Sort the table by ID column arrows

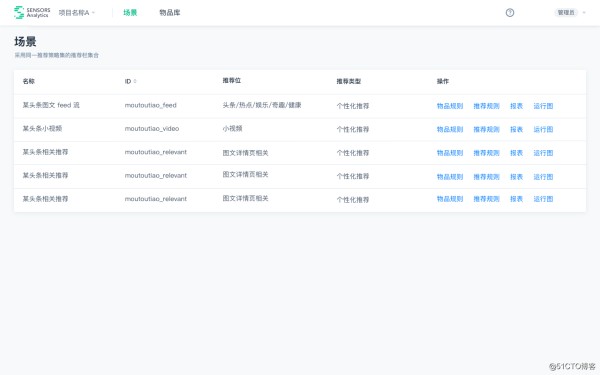tap(135, 81)
